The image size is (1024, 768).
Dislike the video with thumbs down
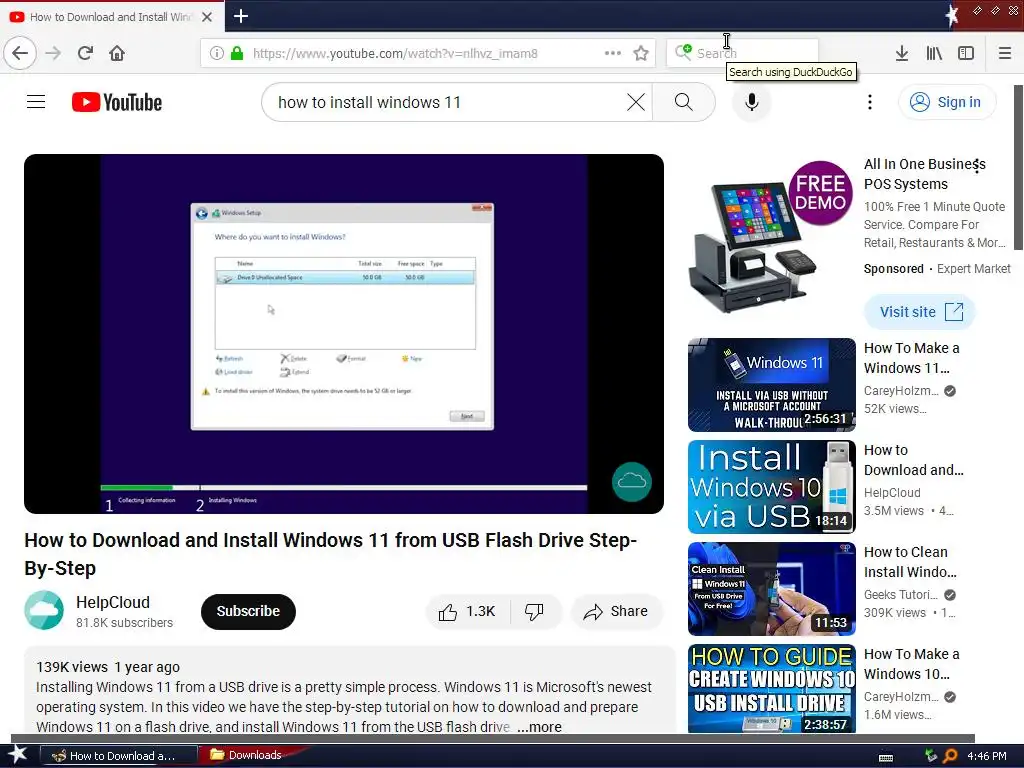(x=534, y=611)
